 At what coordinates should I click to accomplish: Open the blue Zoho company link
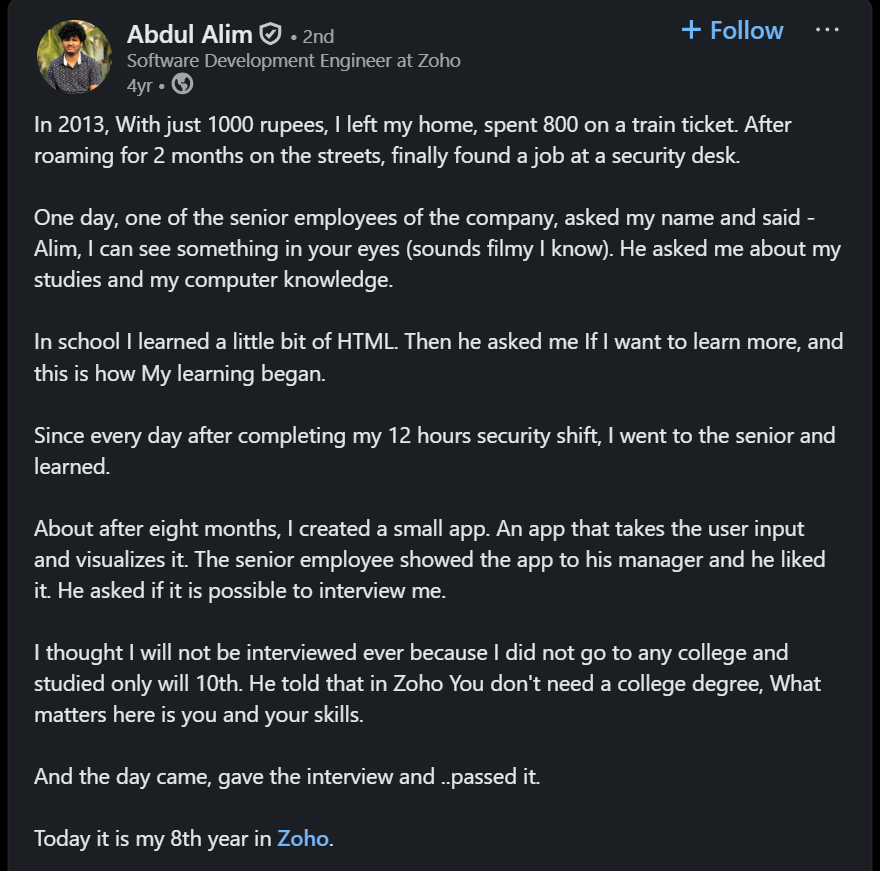coord(303,838)
